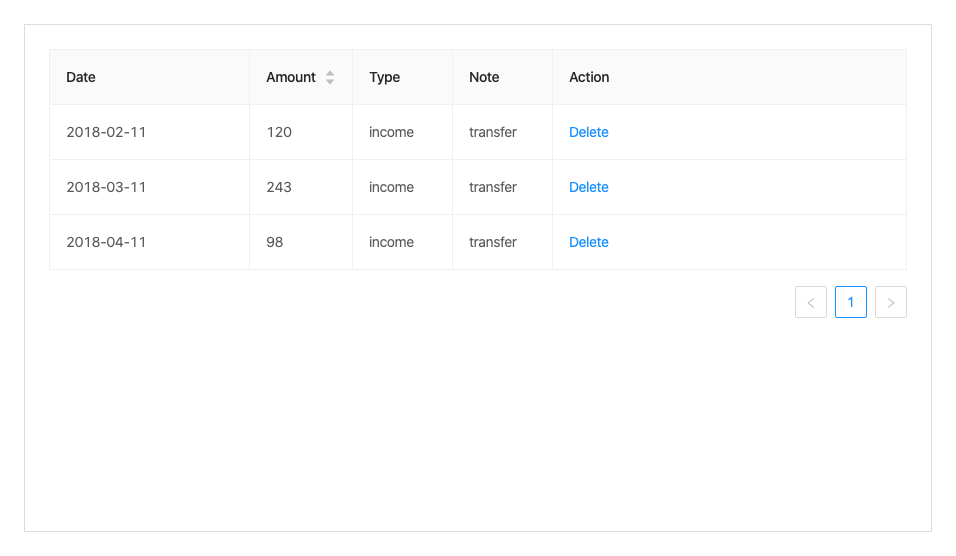Select page 1 in pagination

[x=851, y=302]
